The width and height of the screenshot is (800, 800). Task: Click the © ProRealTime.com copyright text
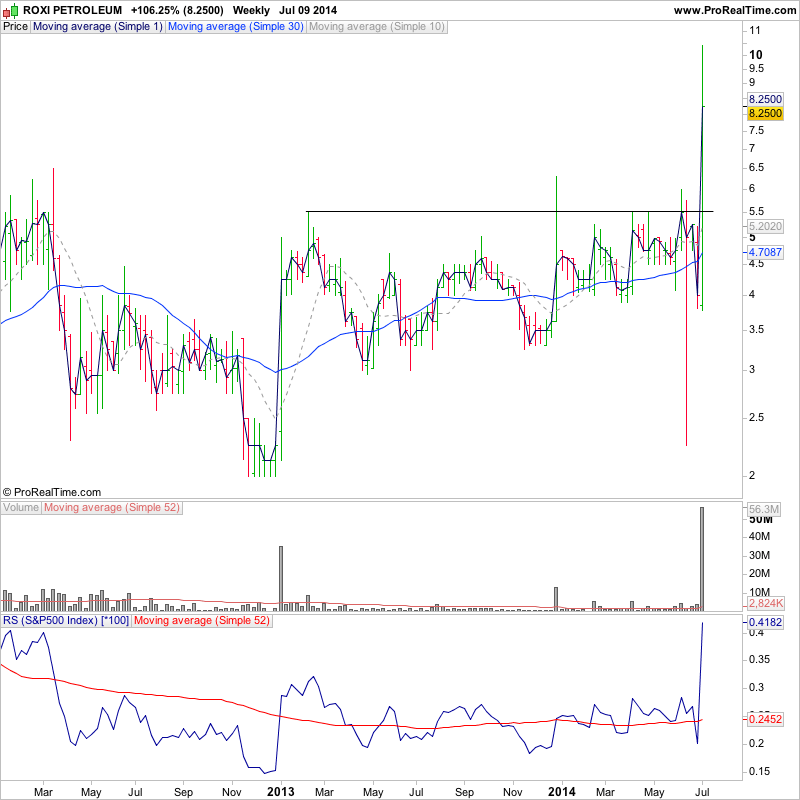52,492
